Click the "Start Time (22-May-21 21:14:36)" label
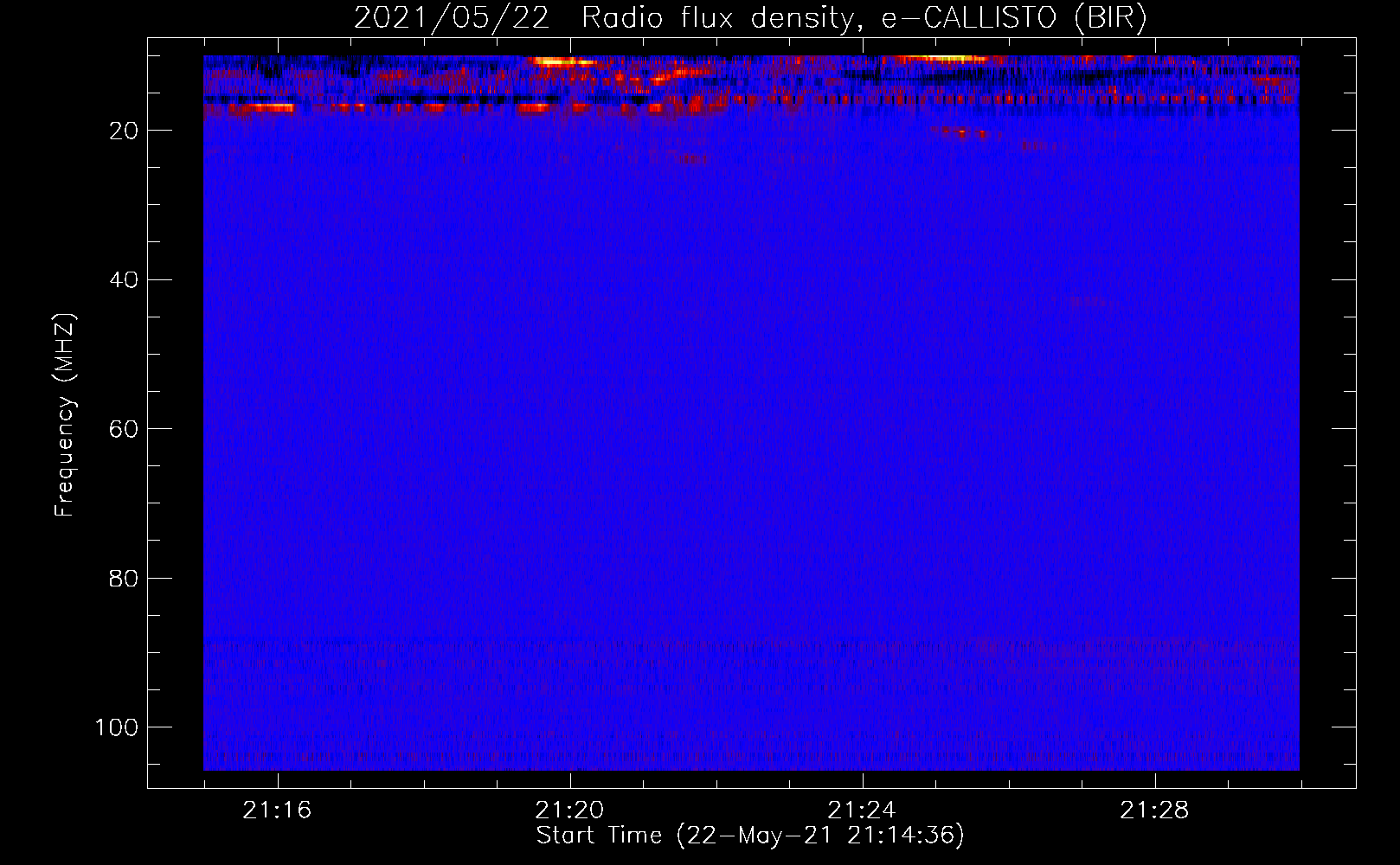 (x=750, y=836)
